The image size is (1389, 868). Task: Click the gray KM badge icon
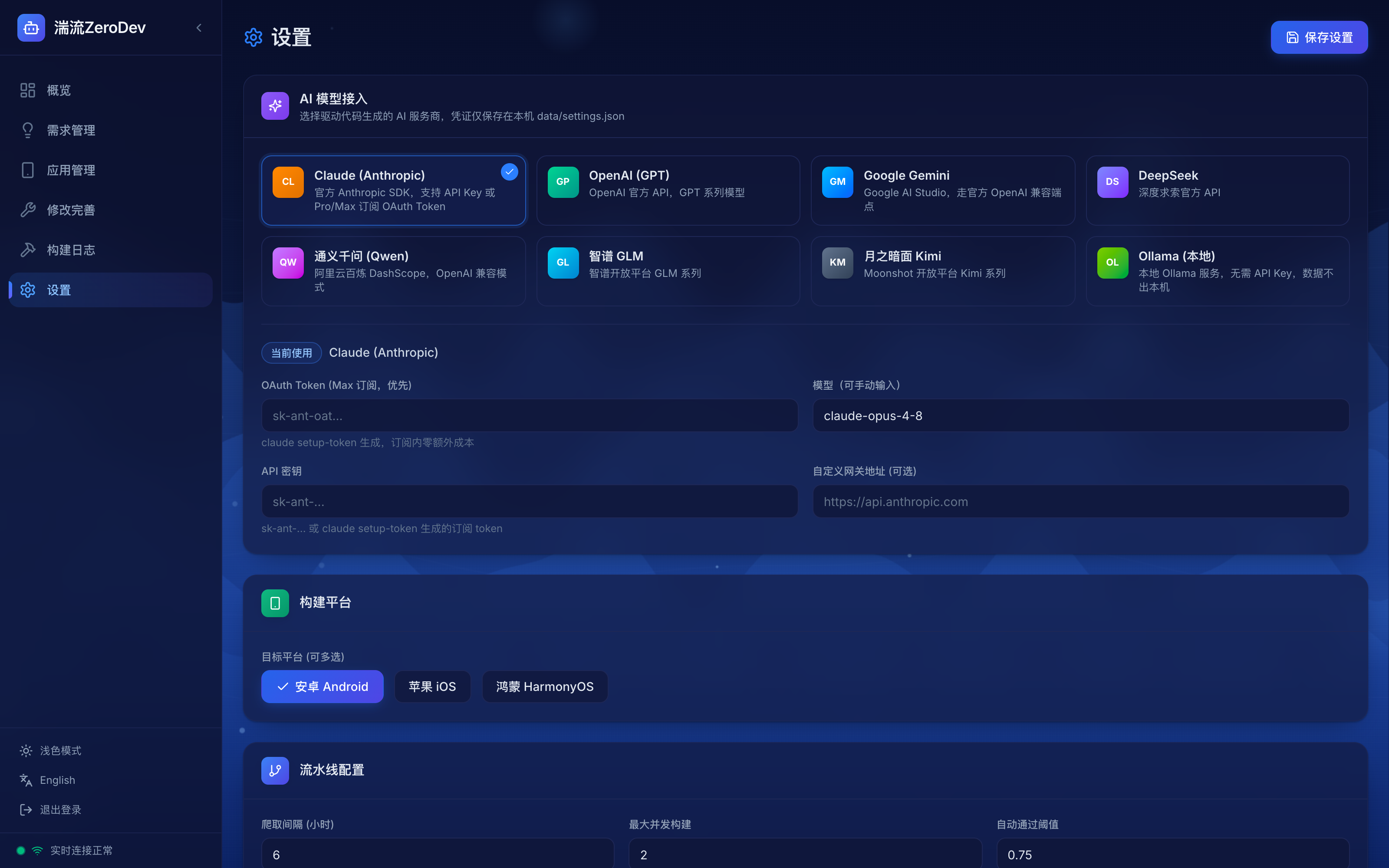837,263
